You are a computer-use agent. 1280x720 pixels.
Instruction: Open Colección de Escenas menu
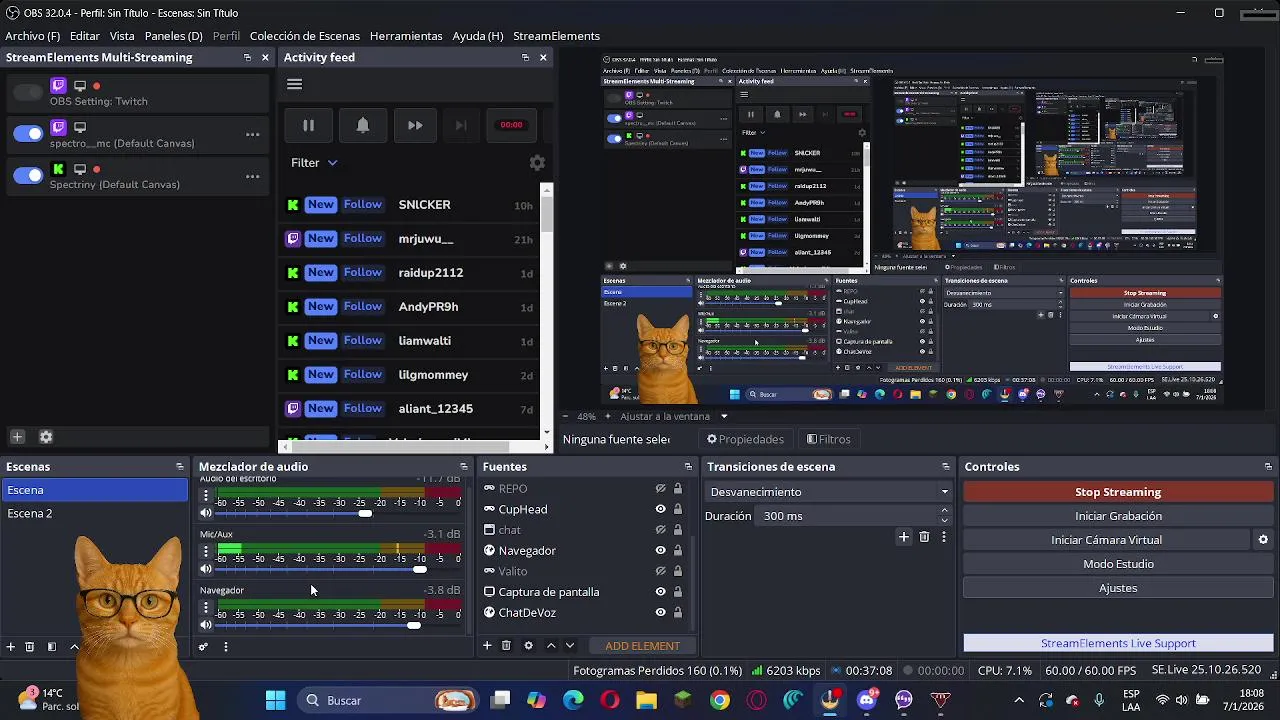point(305,36)
